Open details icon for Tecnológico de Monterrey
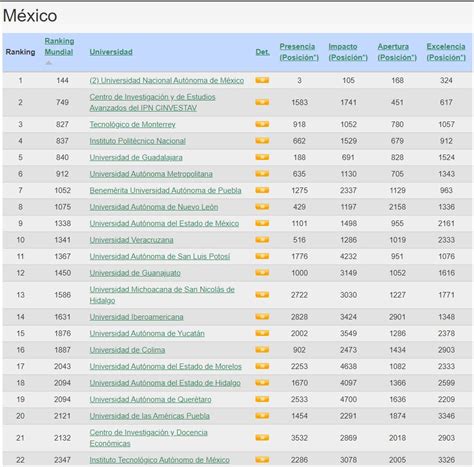This screenshot has height=467, width=474. pos(262,124)
